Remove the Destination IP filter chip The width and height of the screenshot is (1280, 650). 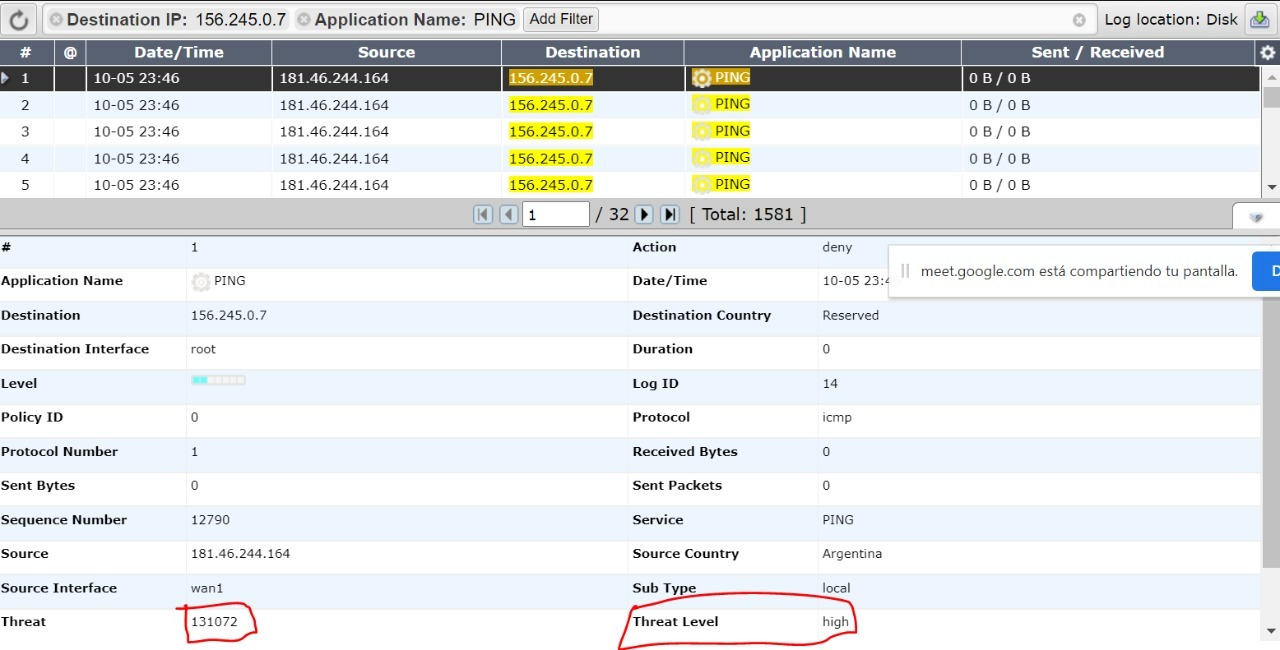point(56,20)
